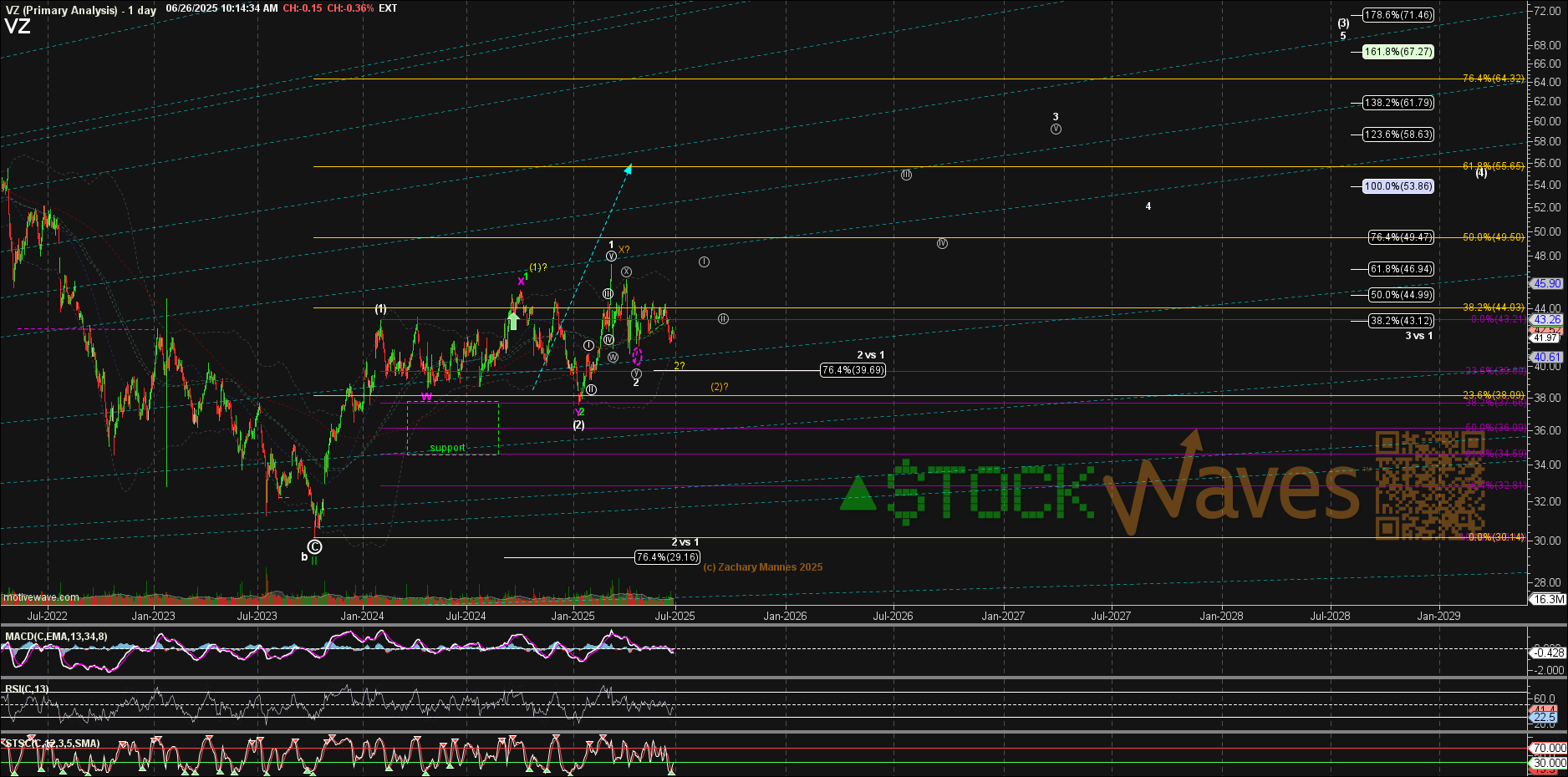Screen dimensions: 1568x777
Task: Select the magenta W wave label
Action: point(426,397)
